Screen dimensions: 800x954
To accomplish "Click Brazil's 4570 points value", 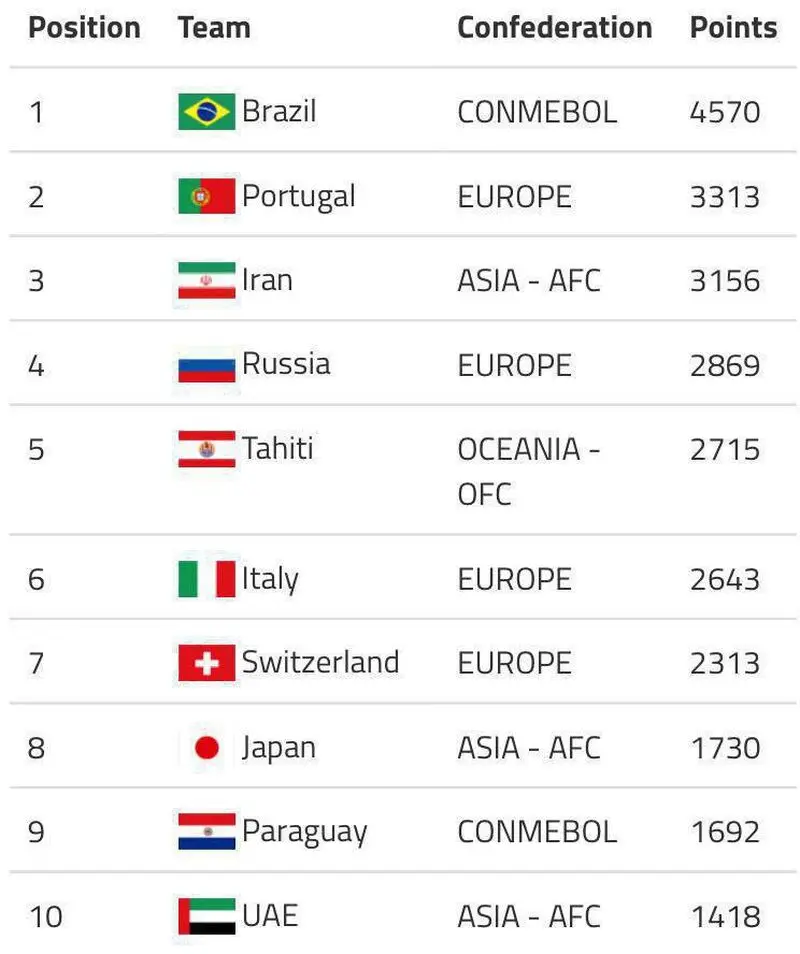I will tap(725, 112).
